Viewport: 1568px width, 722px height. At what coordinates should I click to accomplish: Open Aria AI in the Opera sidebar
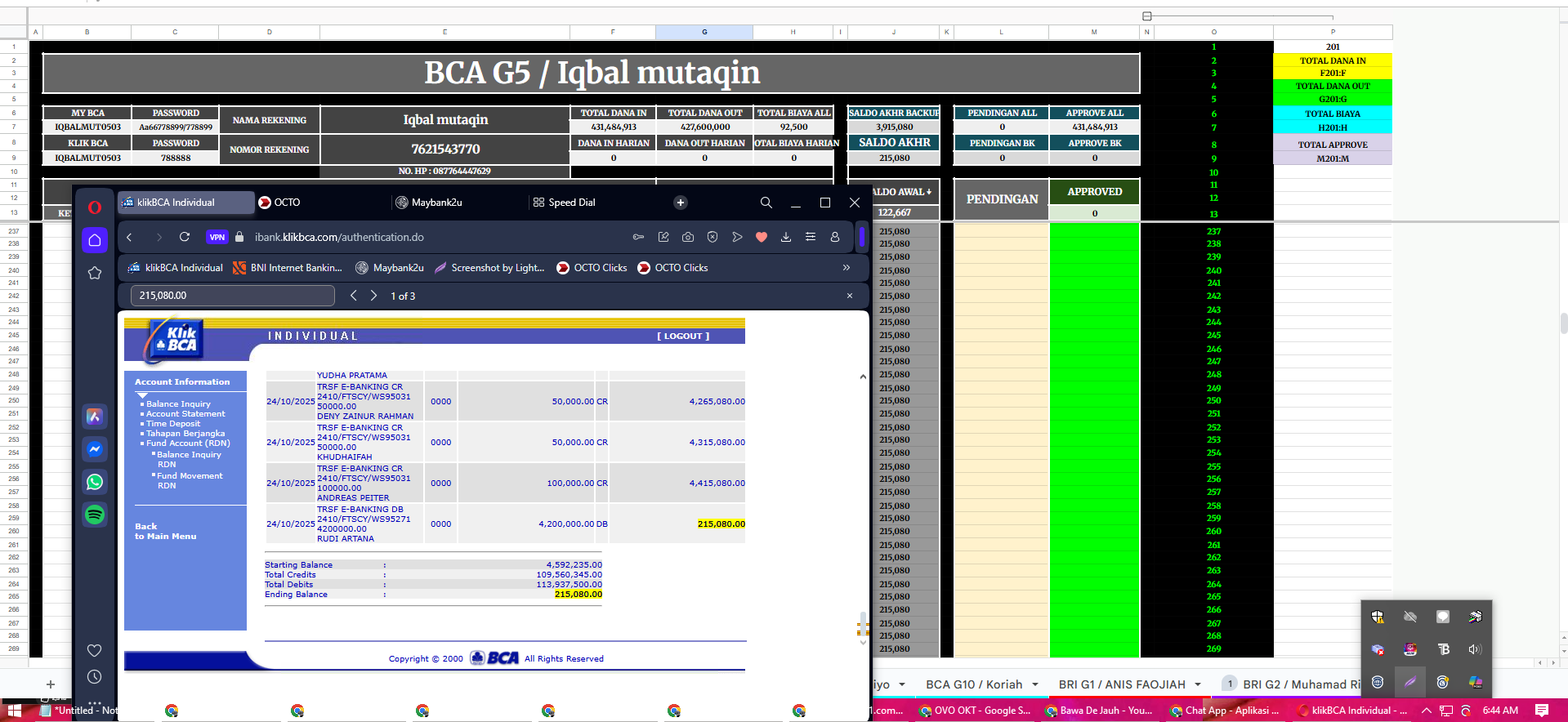95,417
